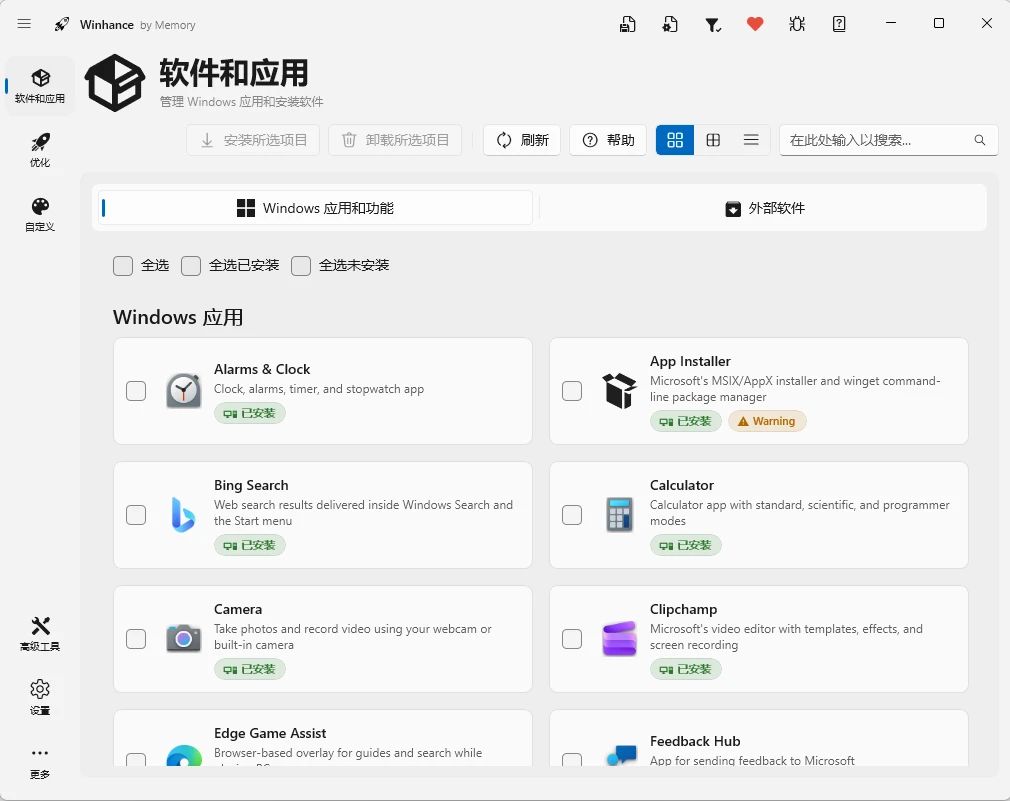1010x801 pixels.
Task: Click 安装所选项目 button
Action: point(253,140)
